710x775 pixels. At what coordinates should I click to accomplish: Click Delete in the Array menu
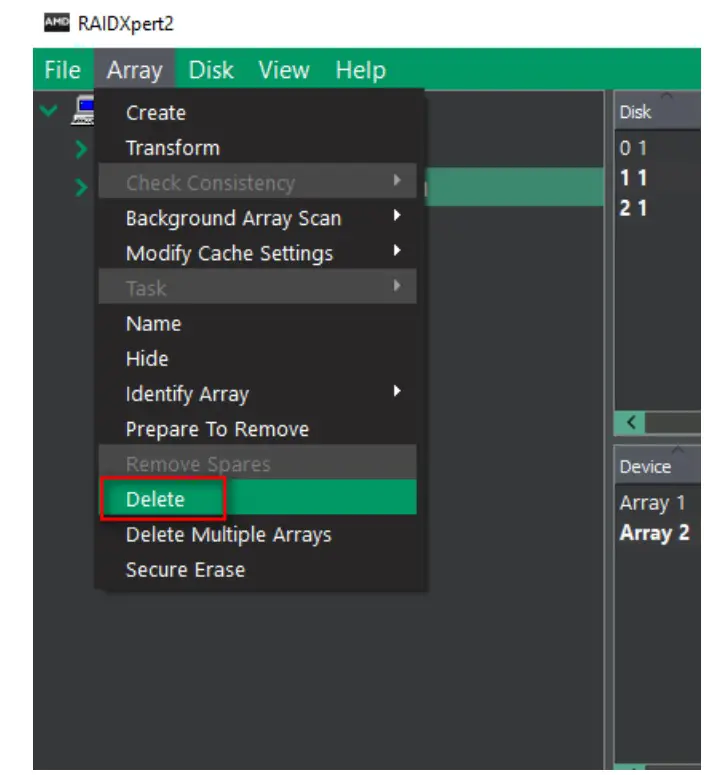[x=258, y=499]
